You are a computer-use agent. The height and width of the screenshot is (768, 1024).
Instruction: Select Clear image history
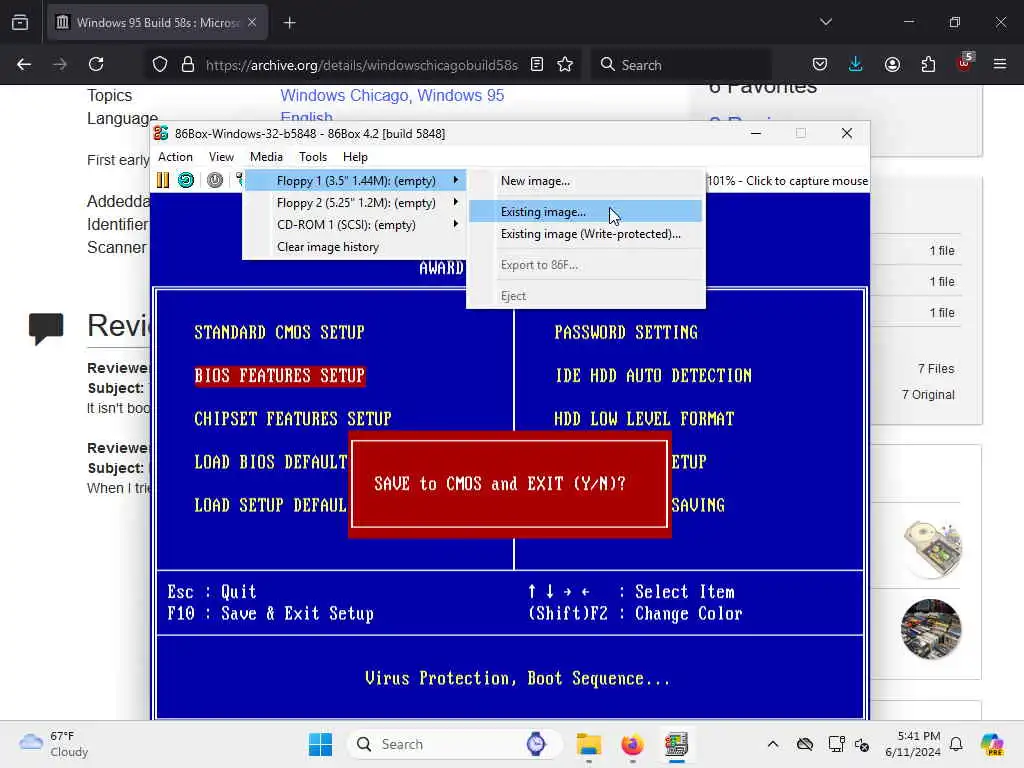point(327,247)
